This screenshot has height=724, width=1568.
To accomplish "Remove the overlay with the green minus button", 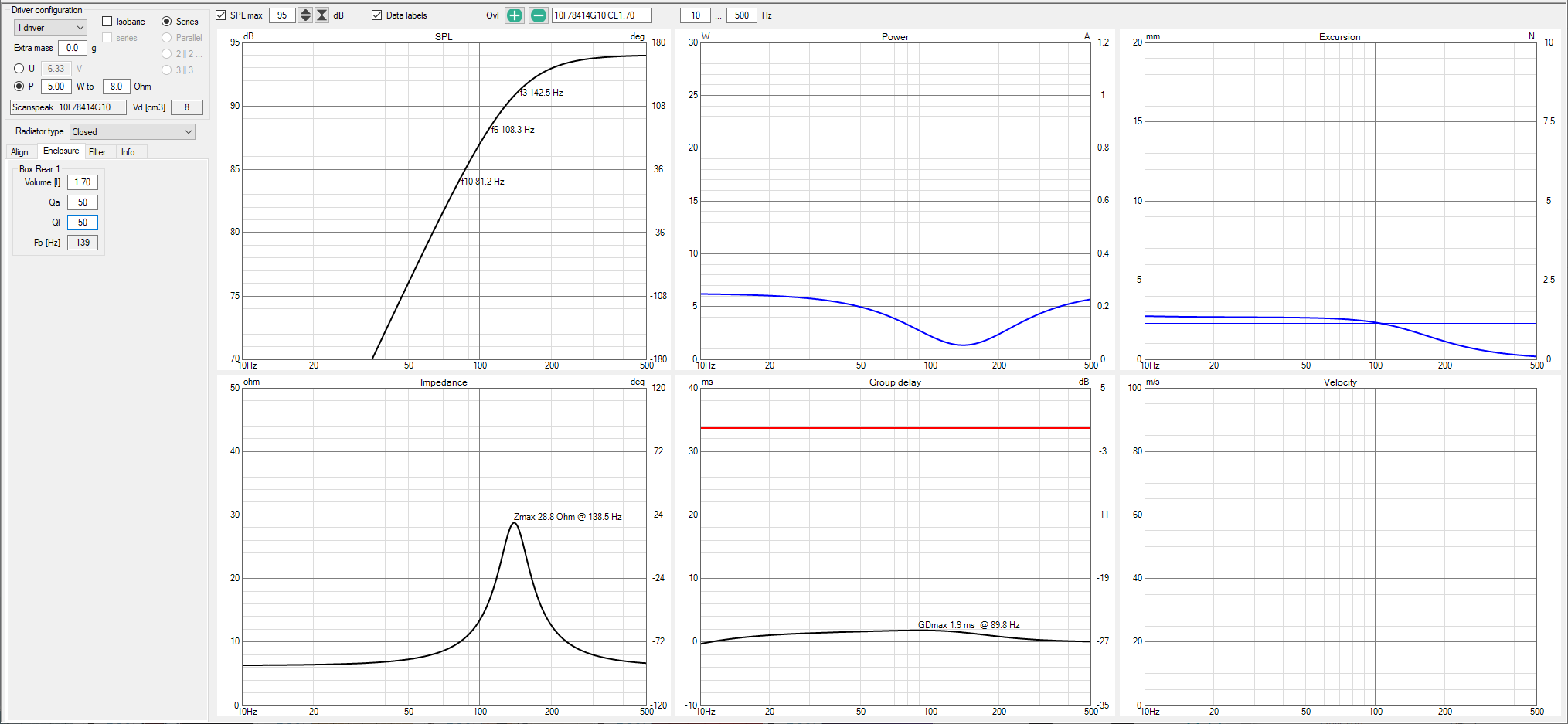I will 539,15.
